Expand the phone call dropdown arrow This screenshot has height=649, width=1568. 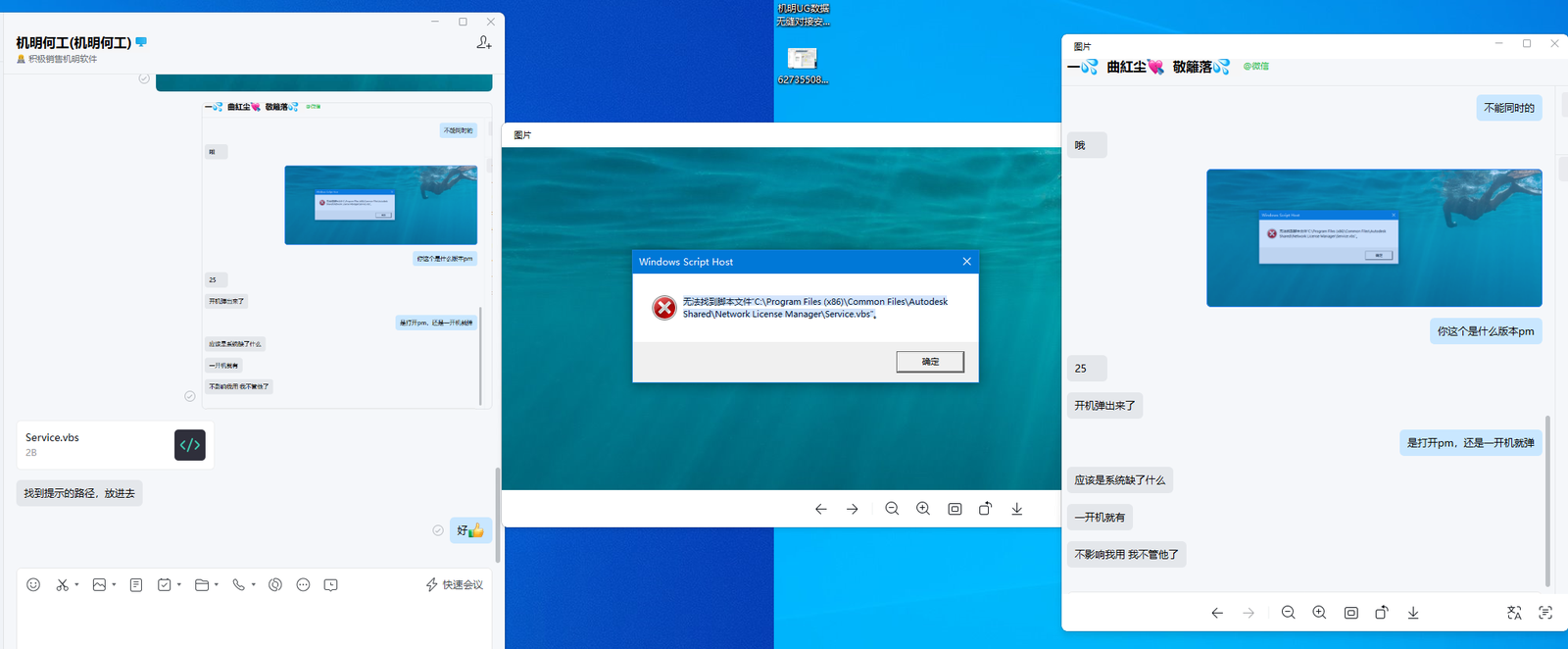click(x=253, y=584)
